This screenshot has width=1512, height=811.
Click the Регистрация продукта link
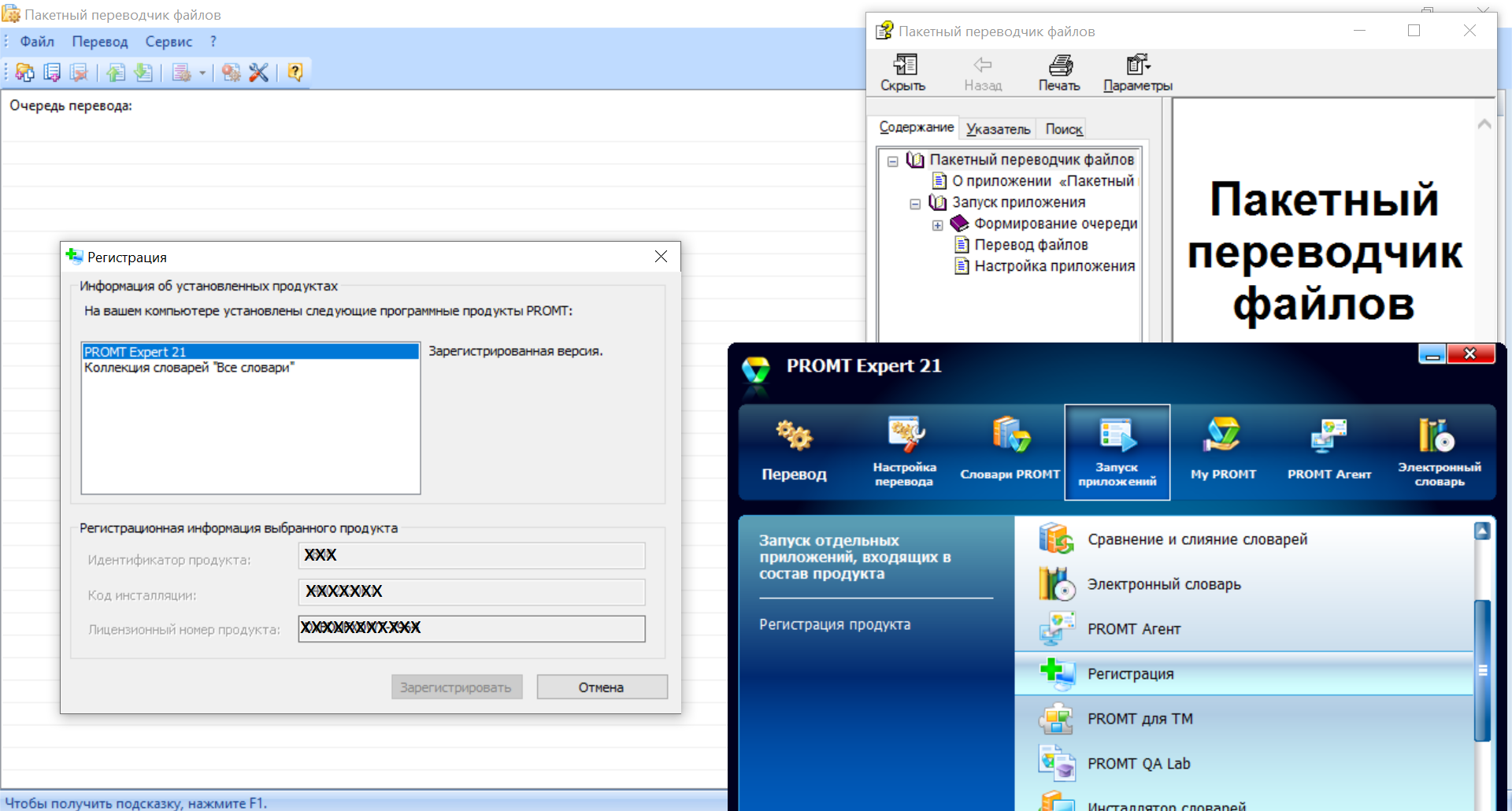click(x=835, y=624)
